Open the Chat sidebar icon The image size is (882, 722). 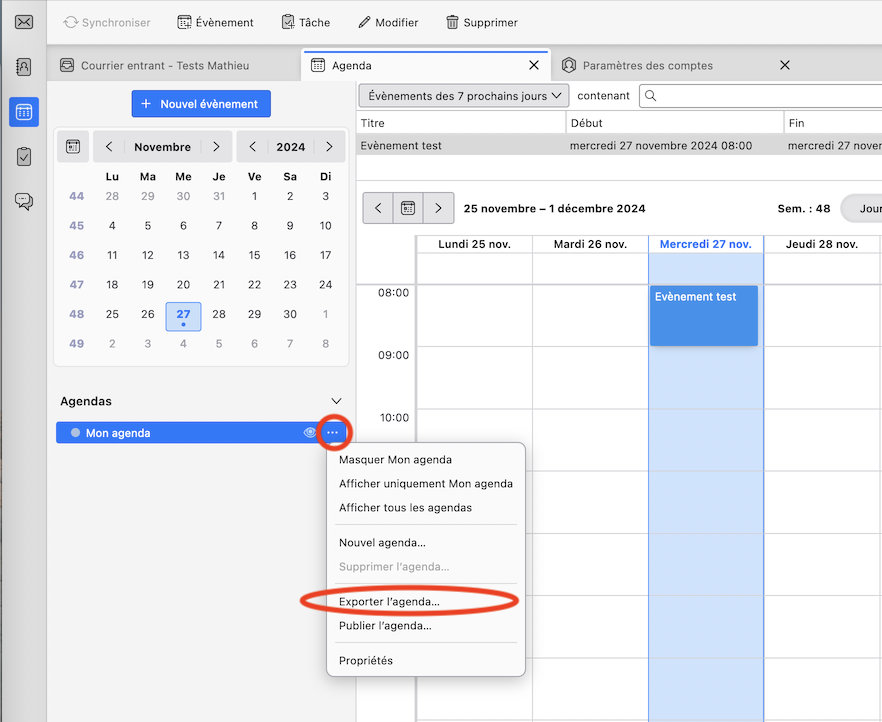(x=24, y=201)
